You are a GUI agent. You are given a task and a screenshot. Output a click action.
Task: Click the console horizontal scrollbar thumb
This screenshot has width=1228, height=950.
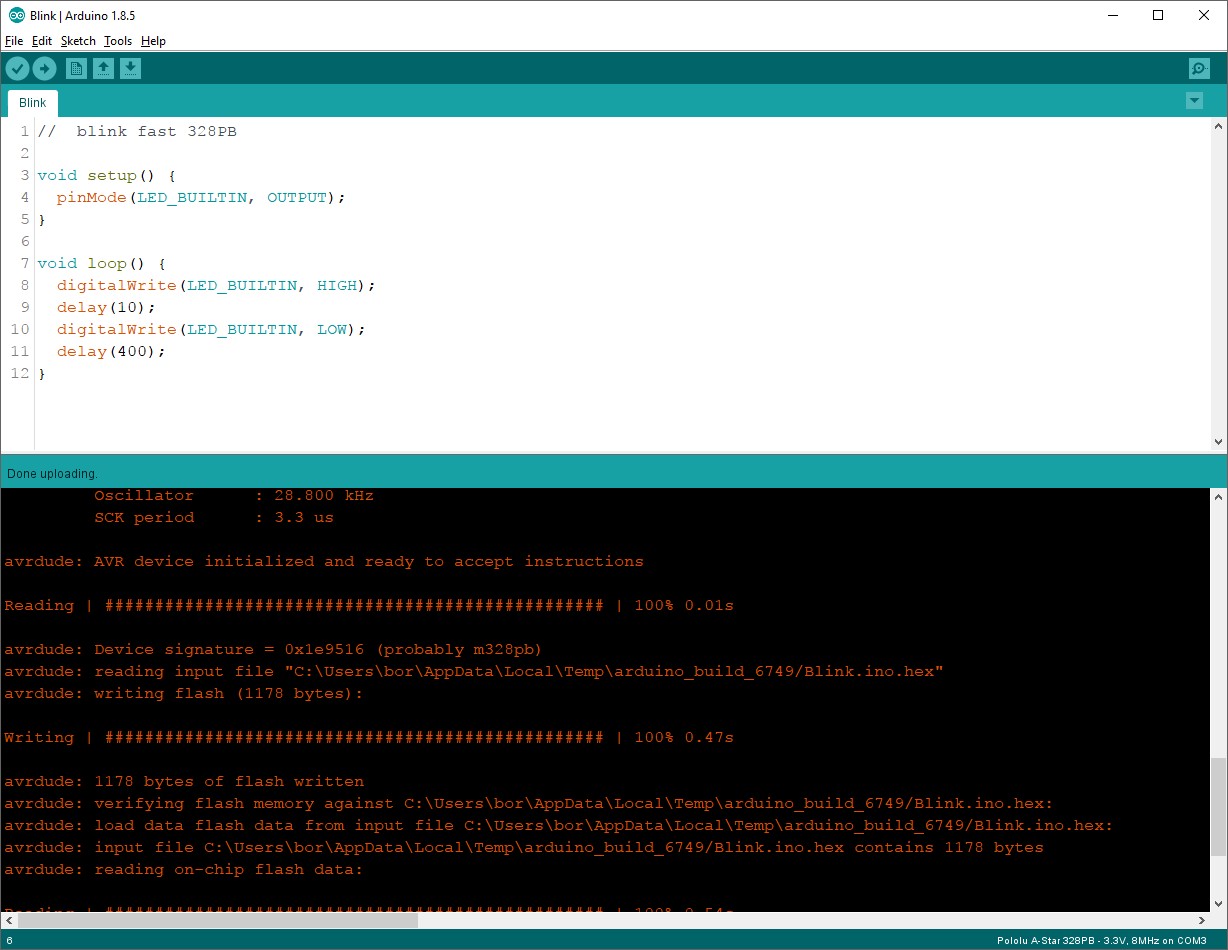[x=218, y=920]
